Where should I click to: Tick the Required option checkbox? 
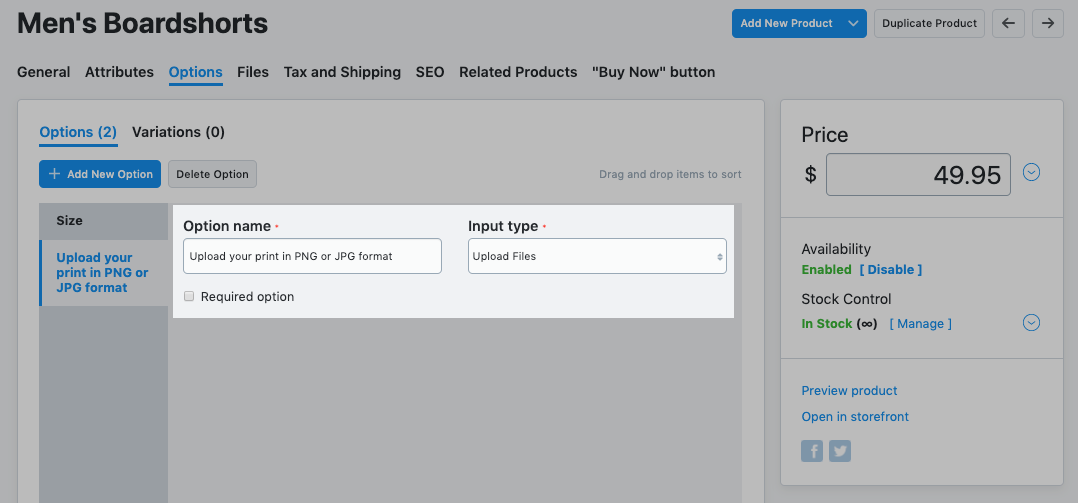point(189,297)
